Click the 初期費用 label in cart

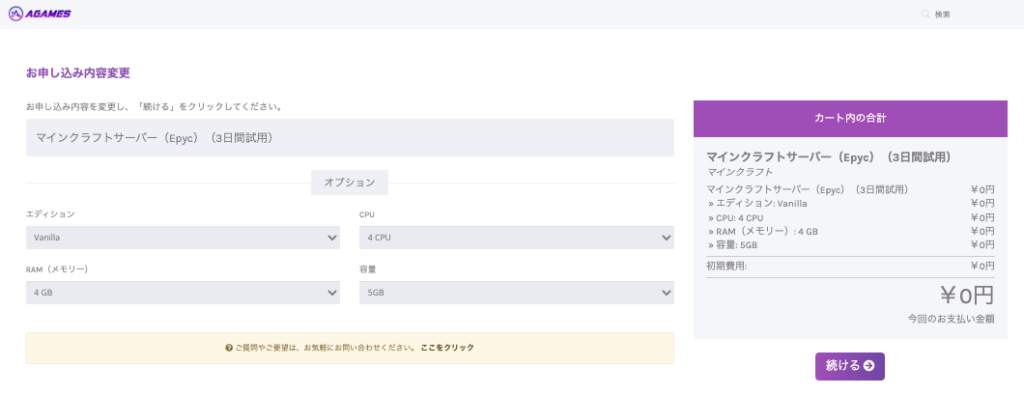click(x=727, y=266)
